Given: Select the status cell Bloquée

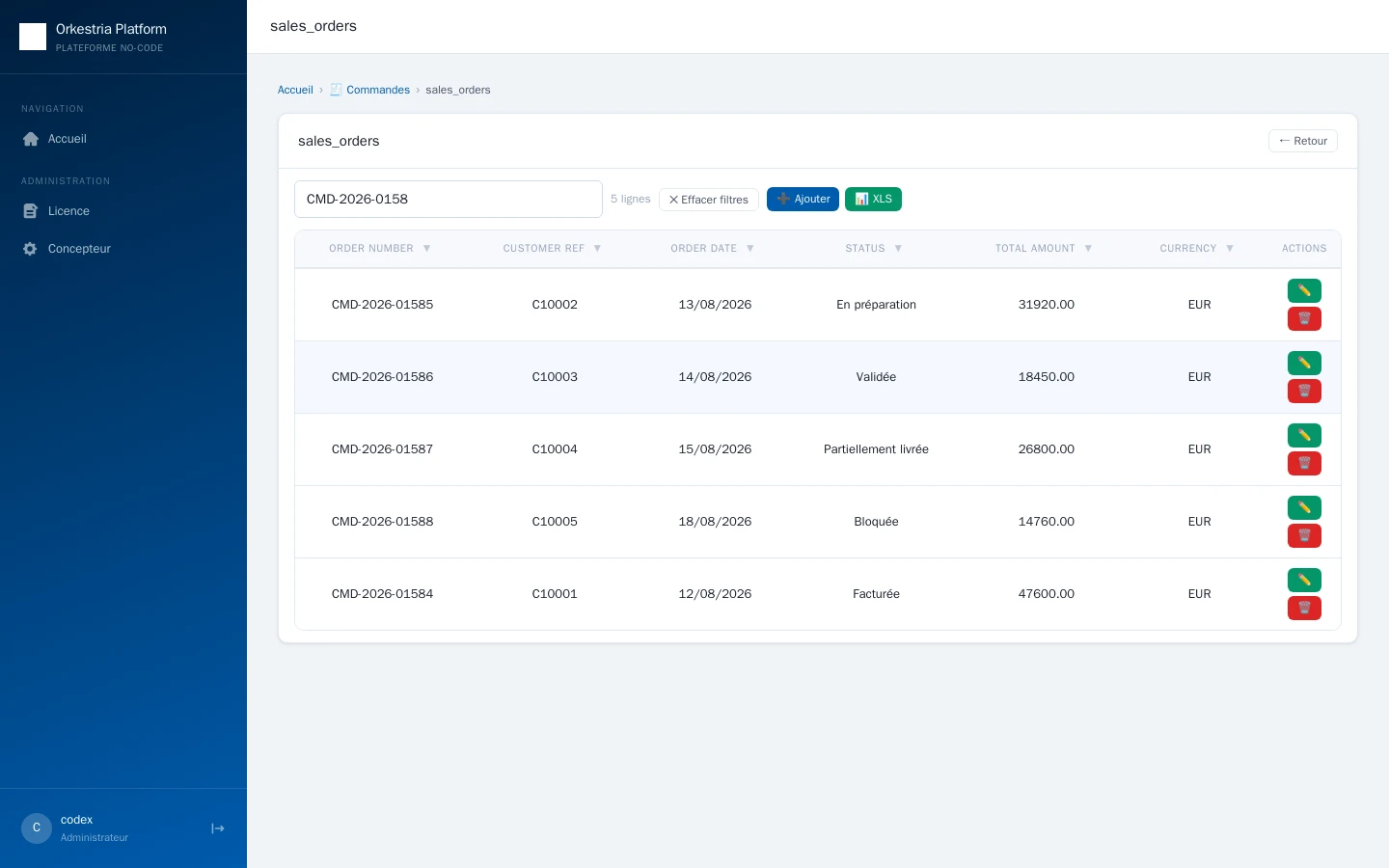Looking at the screenshot, I should (876, 522).
